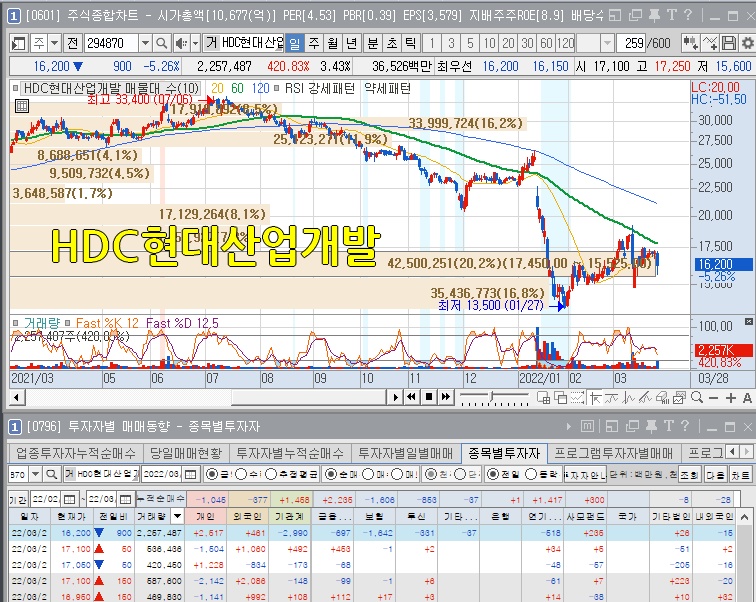The image size is (756, 602).
Task: Click the plus zoom-in icon in the chart bottom toolbar
Action: (x=730, y=398)
